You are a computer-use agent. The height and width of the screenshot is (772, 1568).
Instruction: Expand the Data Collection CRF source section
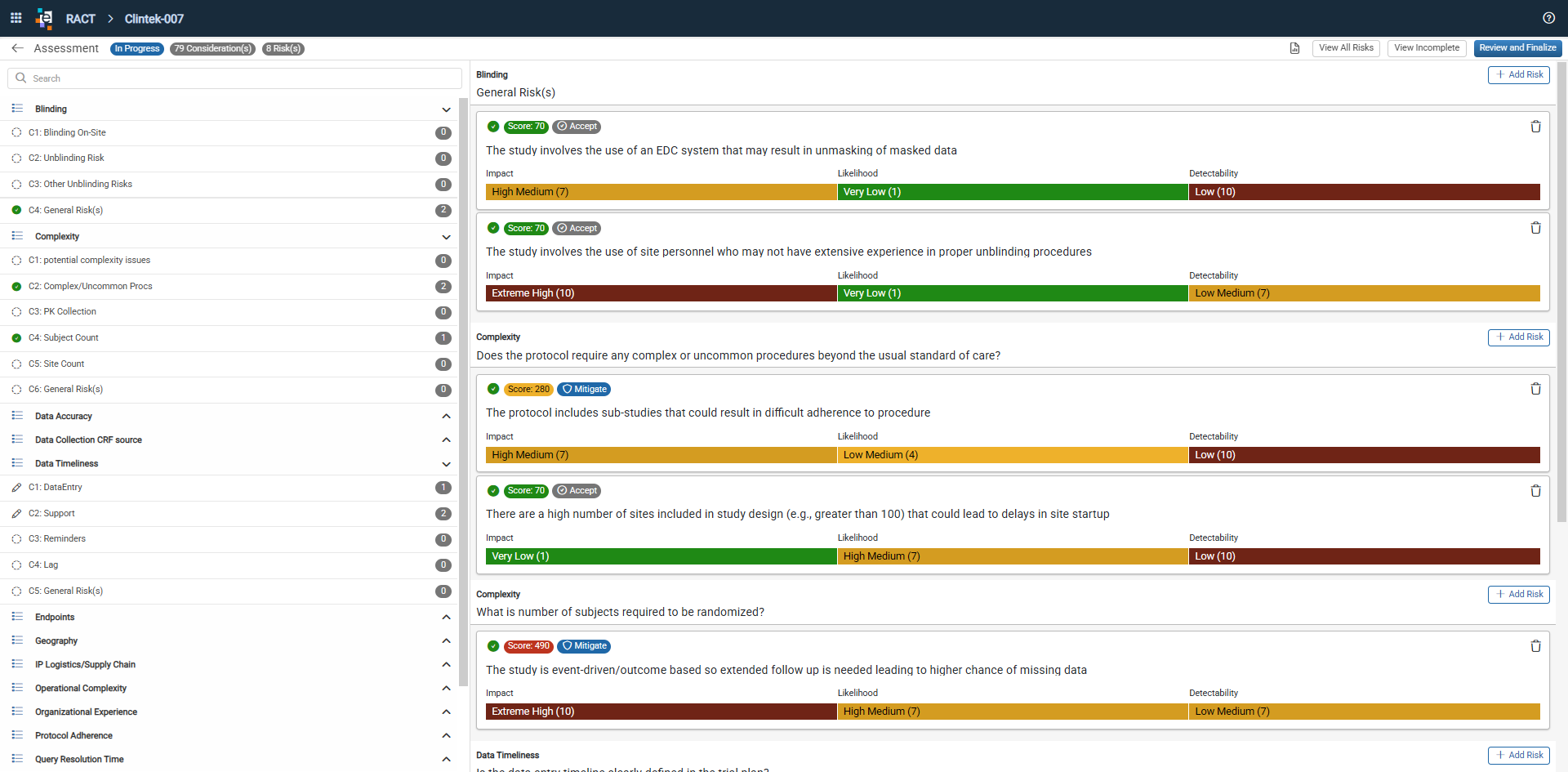(446, 440)
